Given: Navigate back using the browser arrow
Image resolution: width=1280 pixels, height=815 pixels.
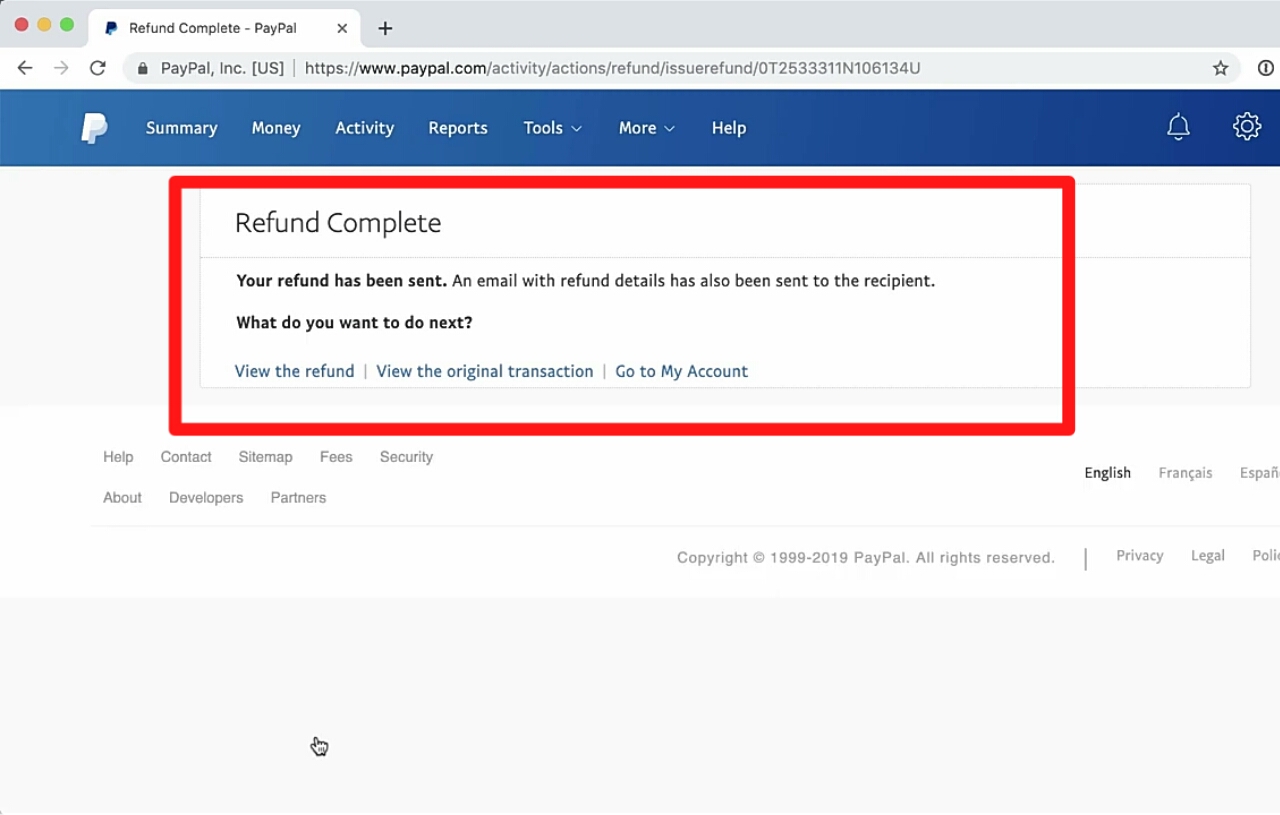Looking at the screenshot, I should tap(25, 68).
